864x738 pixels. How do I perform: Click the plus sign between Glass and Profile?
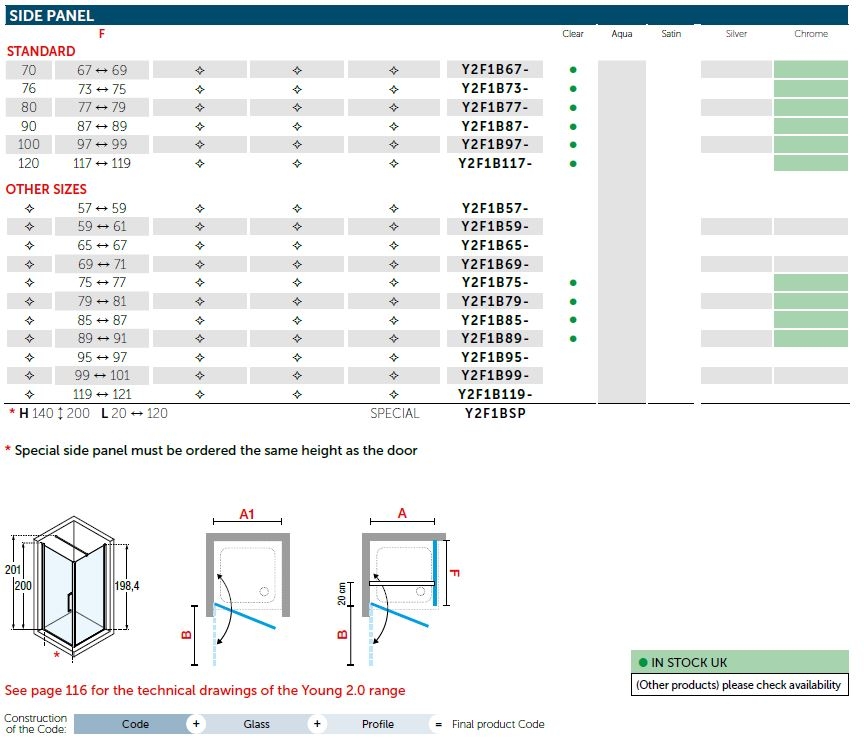pos(317,724)
